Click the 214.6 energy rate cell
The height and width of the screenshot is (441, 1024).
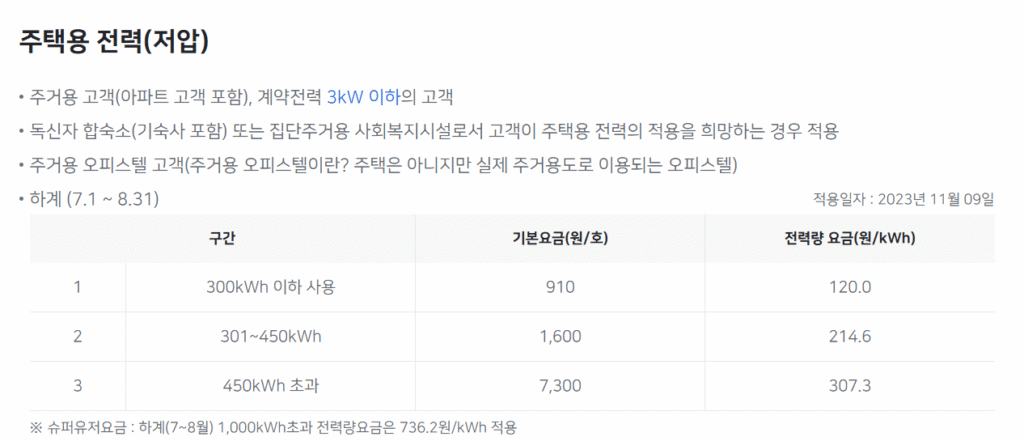click(x=850, y=336)
